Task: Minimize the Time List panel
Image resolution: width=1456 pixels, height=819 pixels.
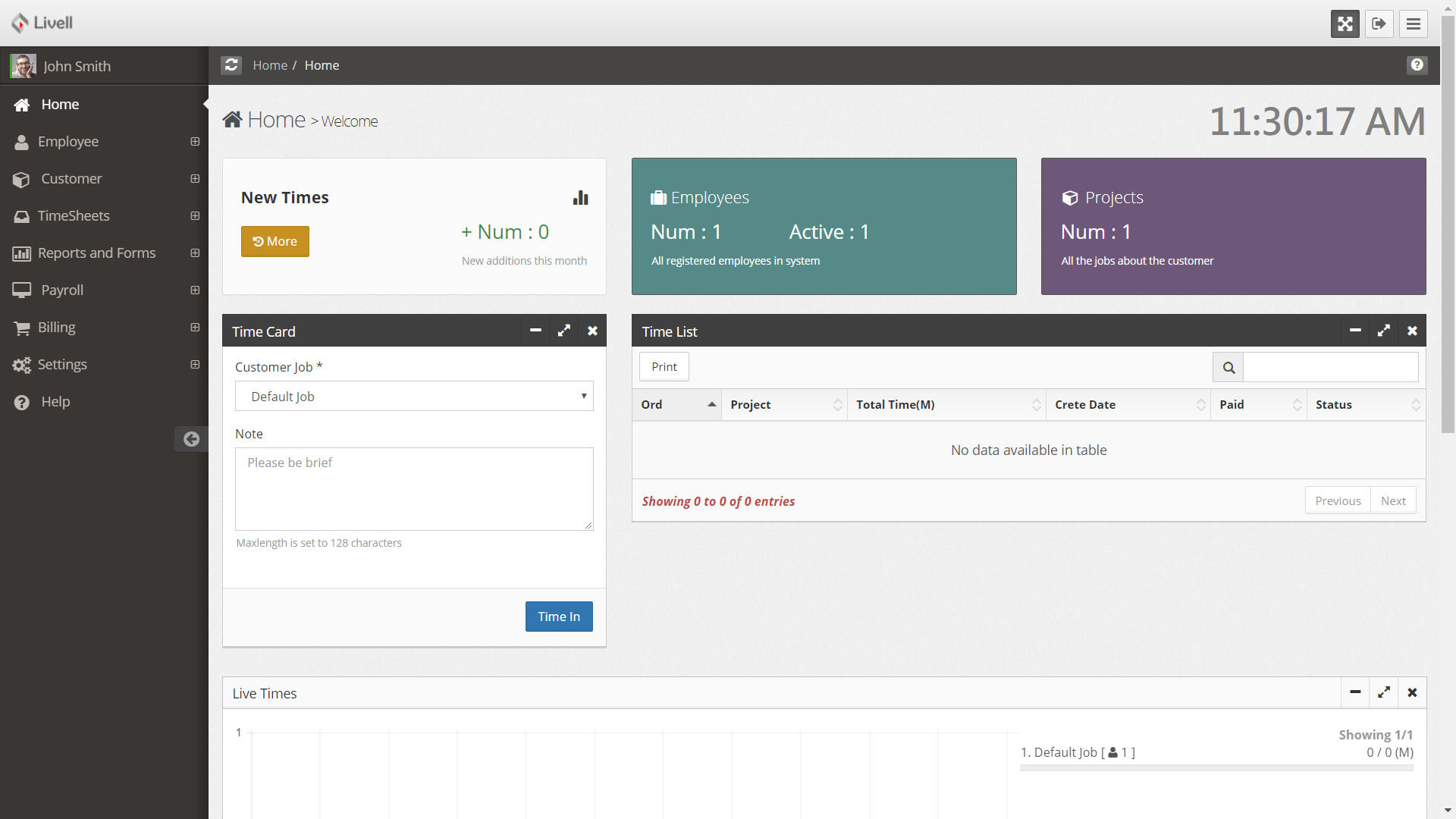Action: click(x=1355, y=331)
